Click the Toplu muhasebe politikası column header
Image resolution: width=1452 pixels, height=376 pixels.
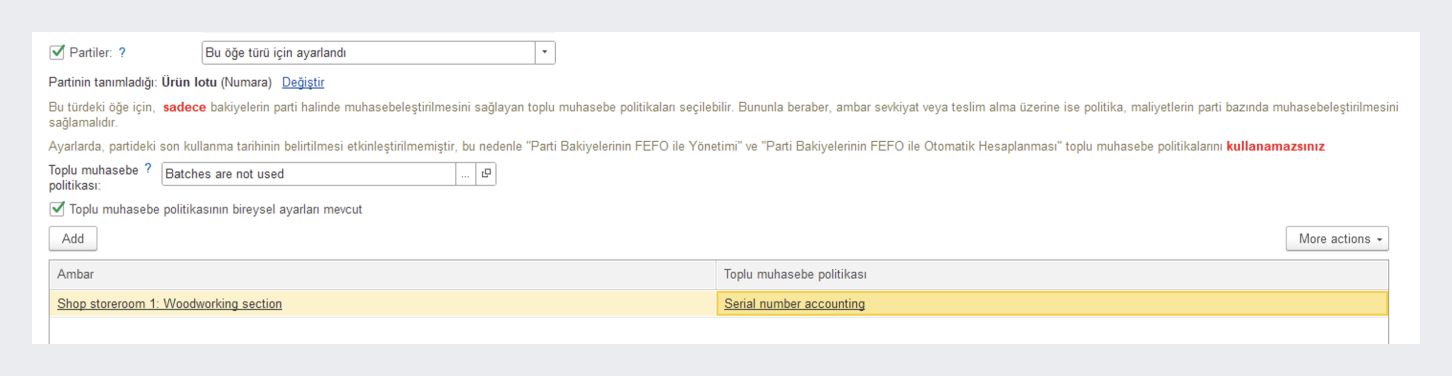coord(1052,274)
